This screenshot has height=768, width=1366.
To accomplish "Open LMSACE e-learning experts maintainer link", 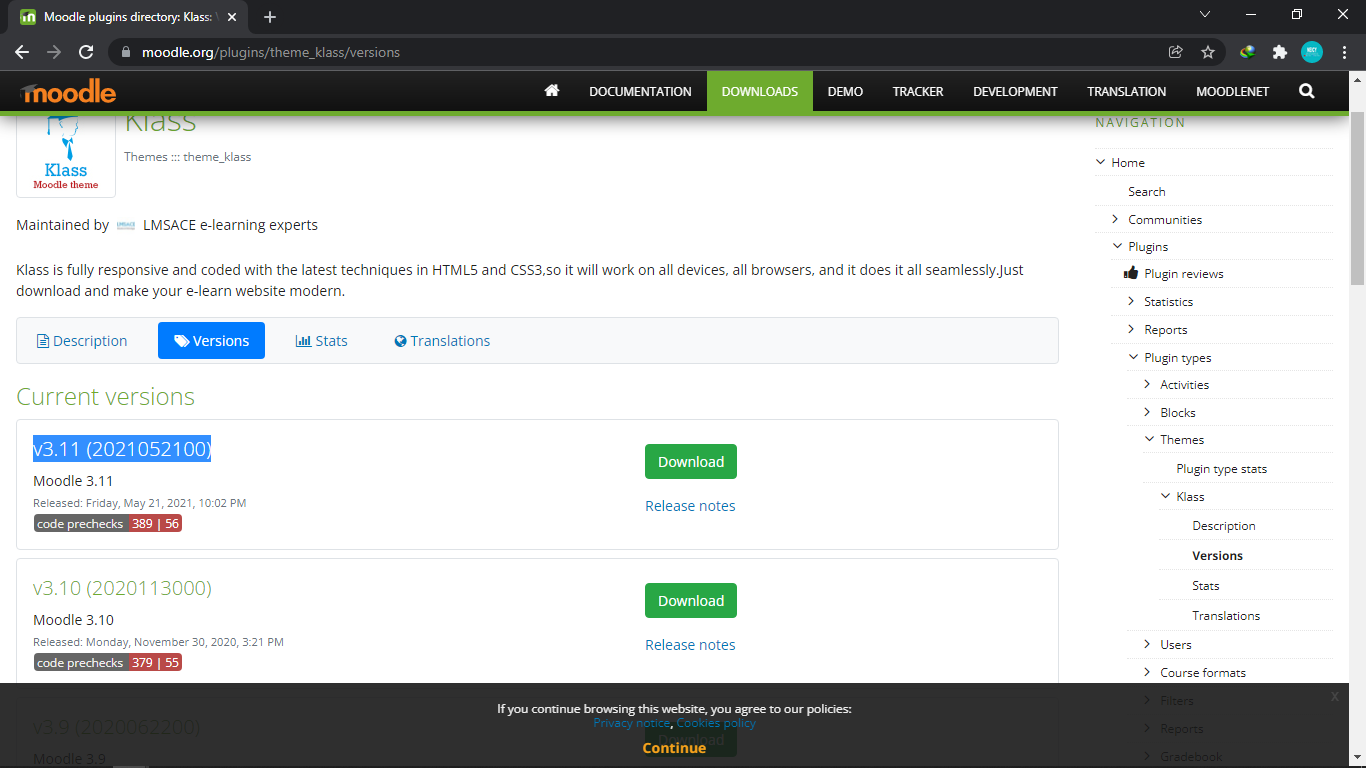I will pyautogui.click(x=230, y=225).
